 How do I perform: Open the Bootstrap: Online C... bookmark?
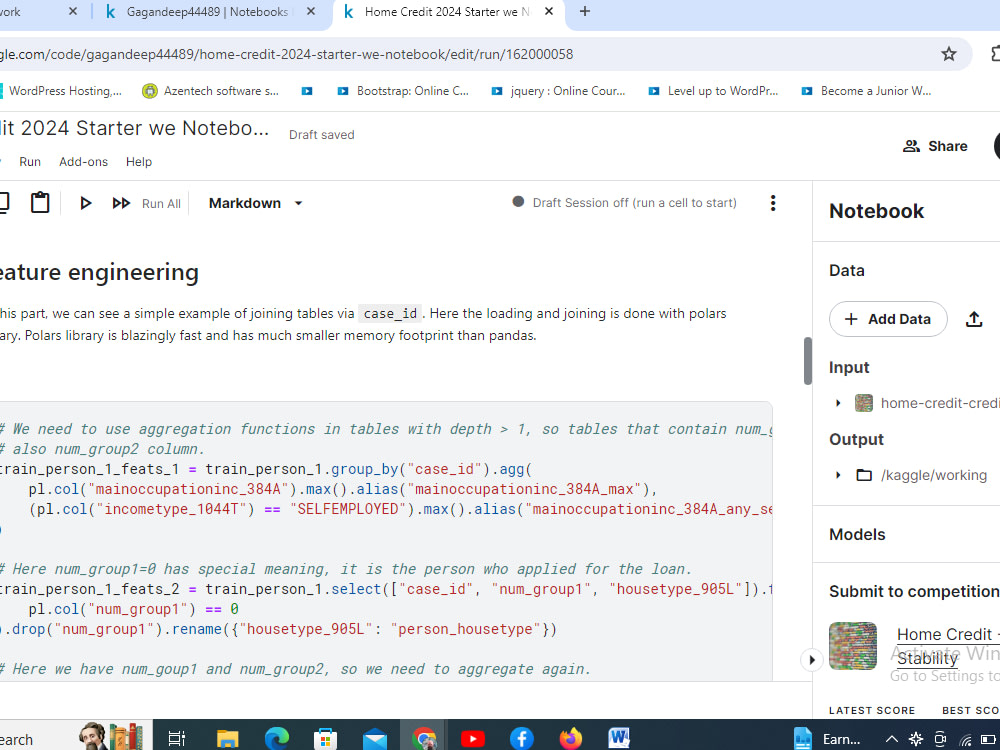[x=403, y=91]
